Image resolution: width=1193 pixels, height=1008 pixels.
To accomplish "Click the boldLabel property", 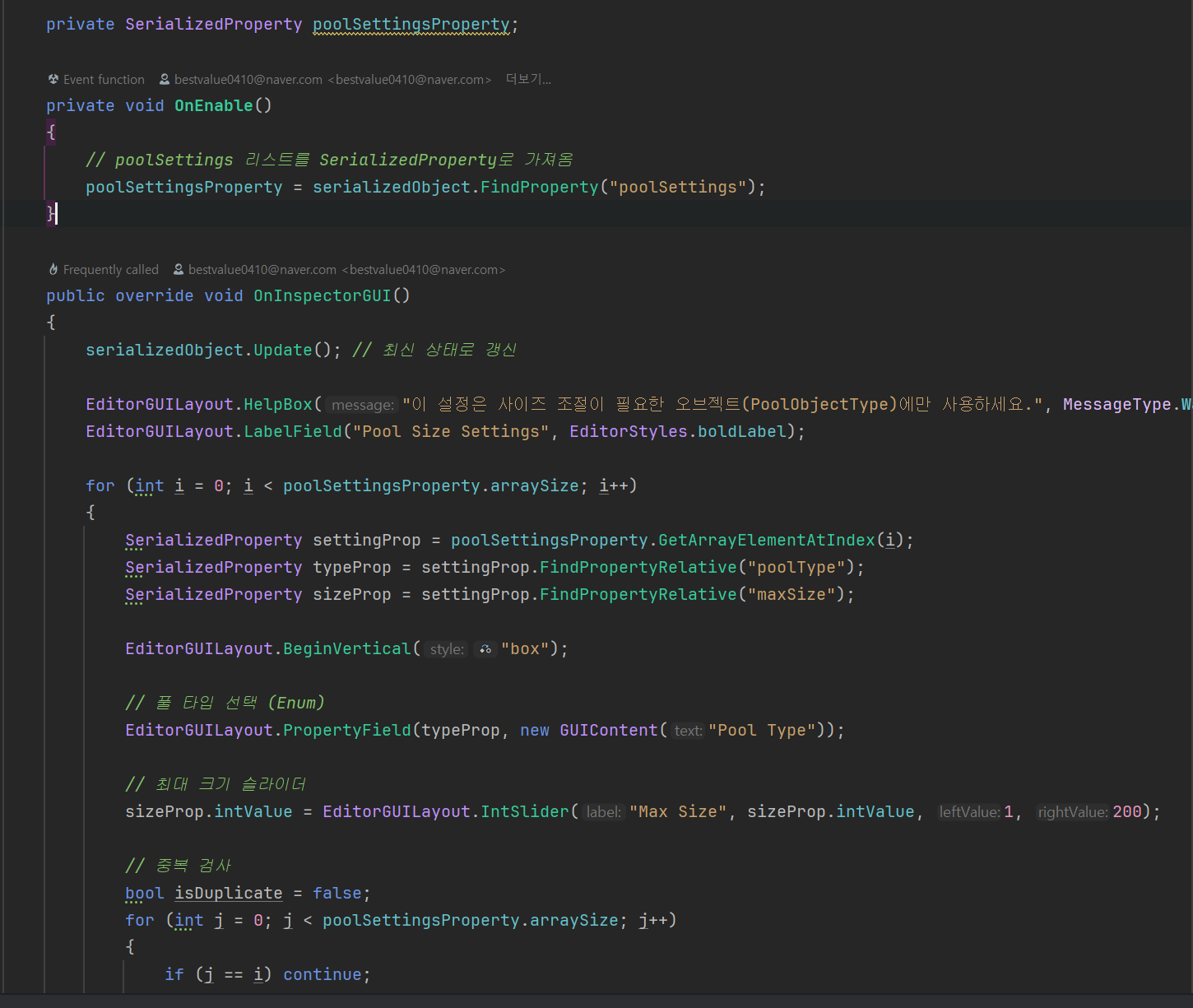I will pyautogui.click(x=742, y=431).
